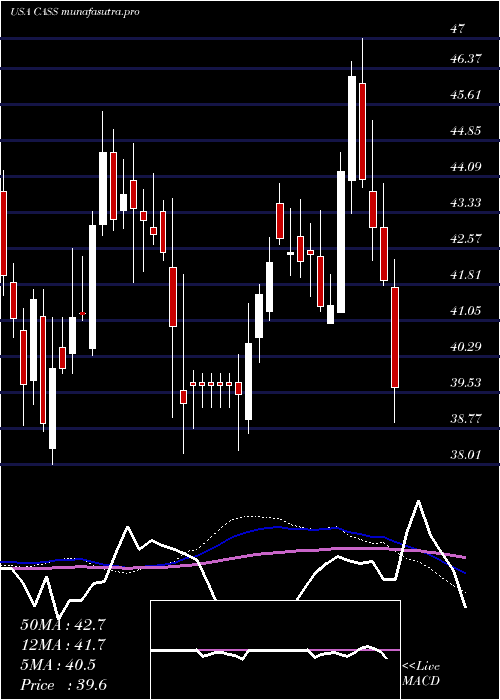Click the 41.05 price axis label
Screen dimensions: 500x700
pos(466,310)
